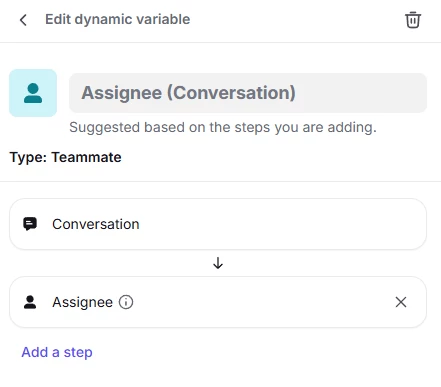Viewport: 441px width, 387px height.
Task: Delete the dynamic variable with trash icon
Action: pos(413,20)
